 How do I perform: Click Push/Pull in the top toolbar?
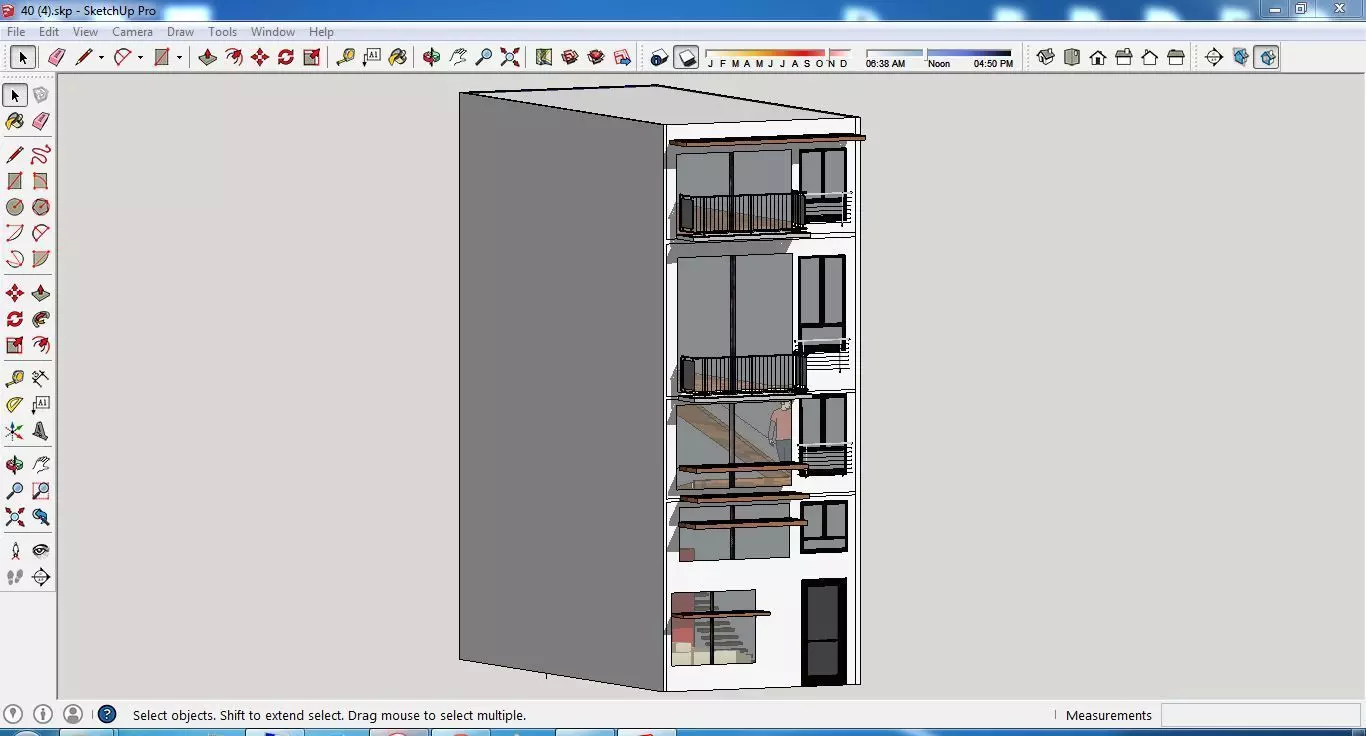coord(208,57)
